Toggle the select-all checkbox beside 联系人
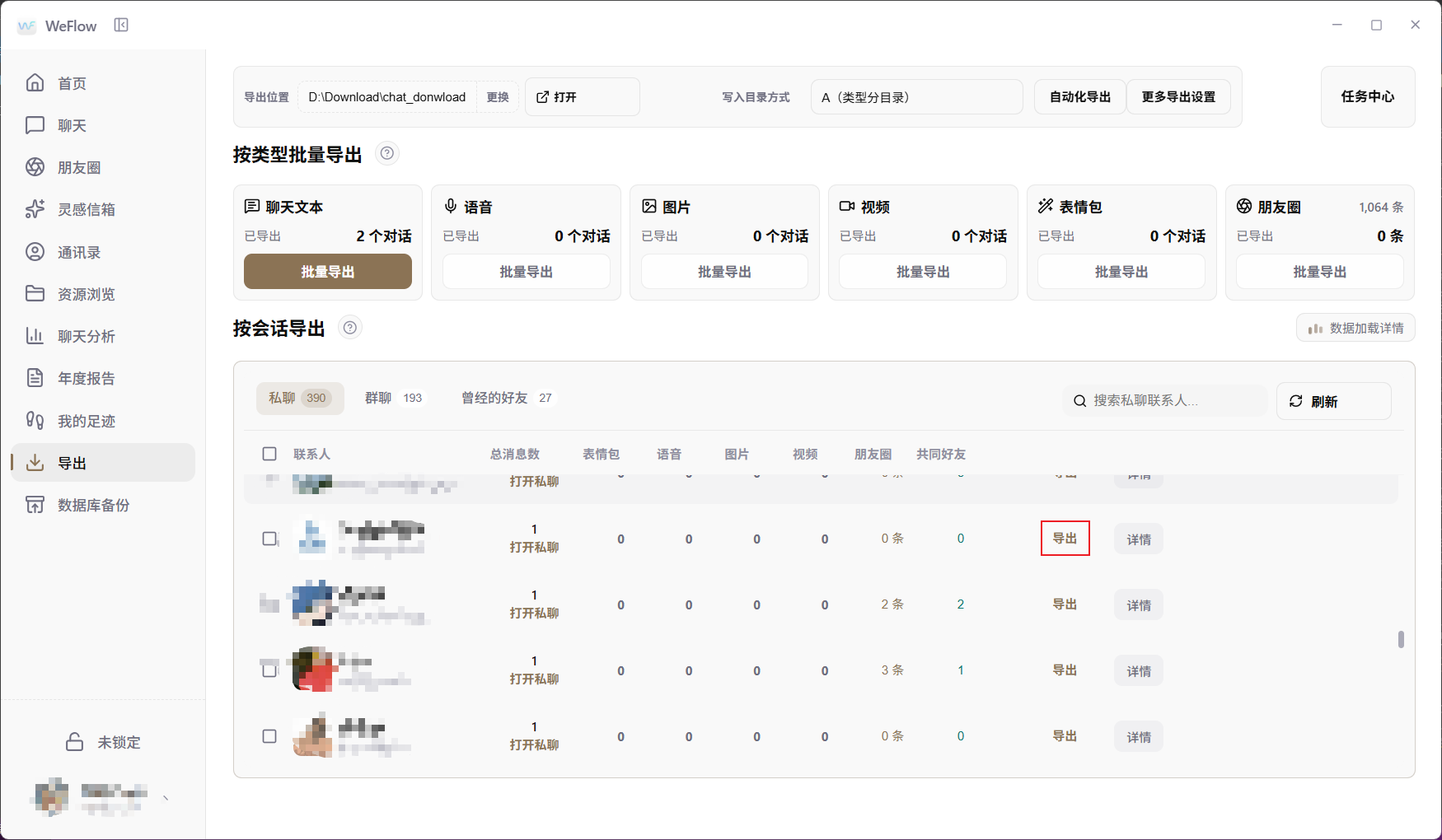The image size is (1442, 840). coord(269,454)
